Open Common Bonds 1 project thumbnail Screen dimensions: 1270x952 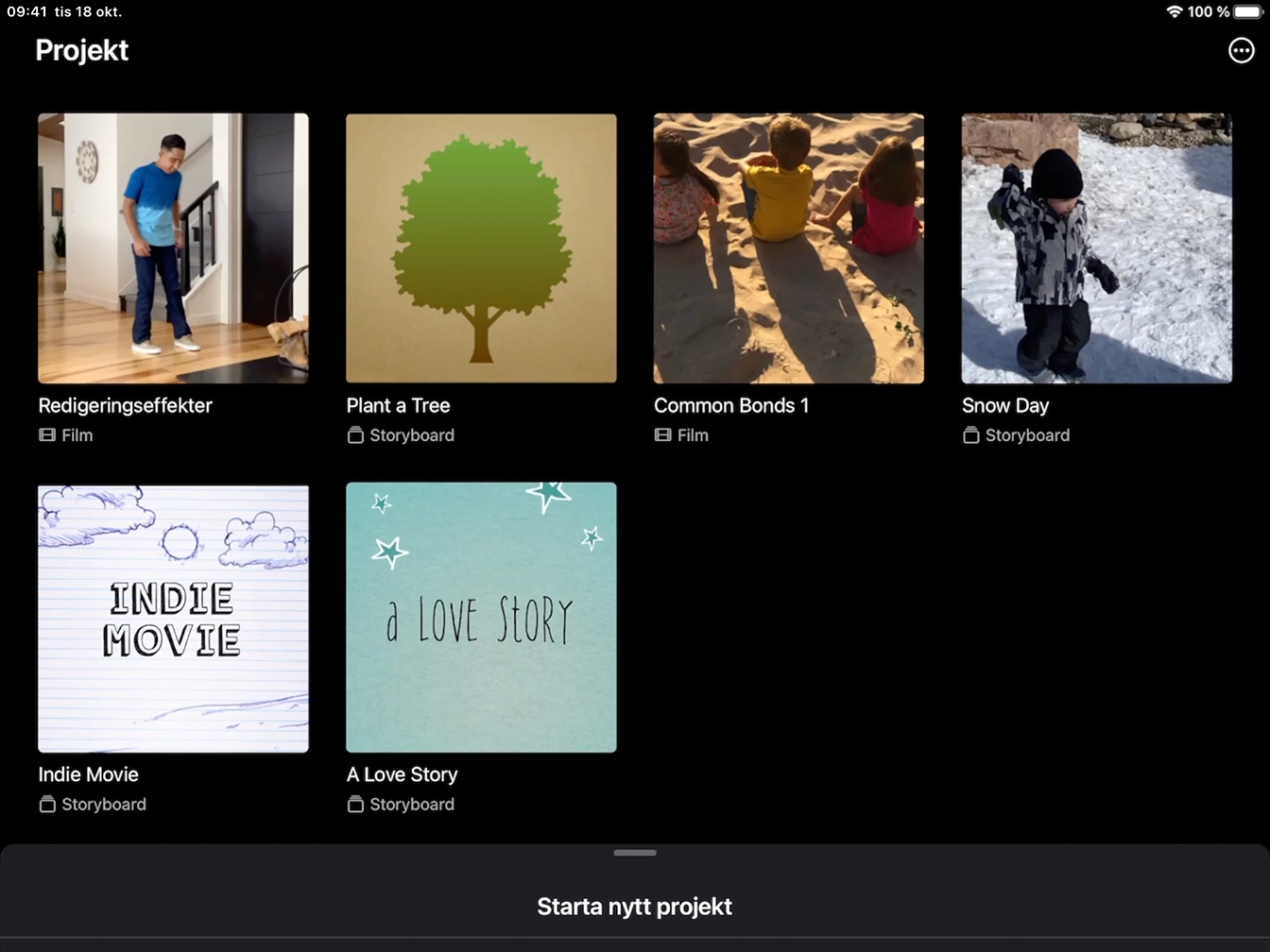(x=789, y=248)
